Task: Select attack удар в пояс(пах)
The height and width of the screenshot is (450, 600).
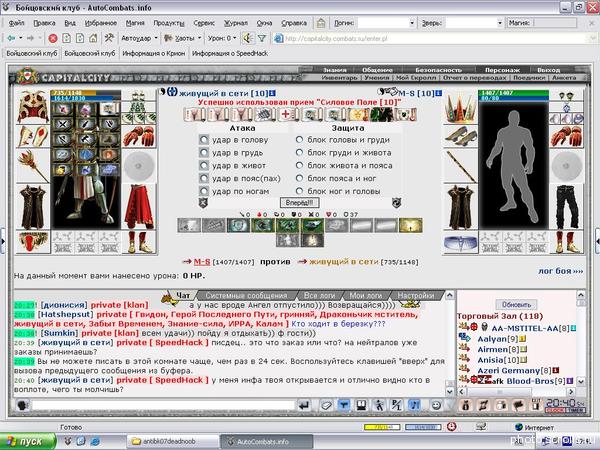Action: tap(204, 178)
